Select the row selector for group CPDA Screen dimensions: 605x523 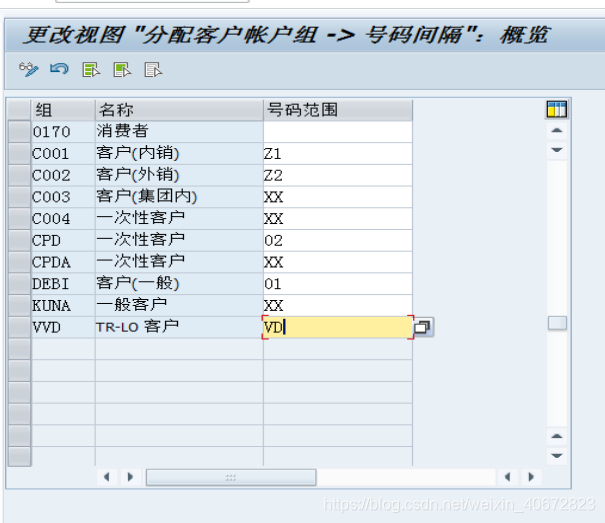click(19, 262)
